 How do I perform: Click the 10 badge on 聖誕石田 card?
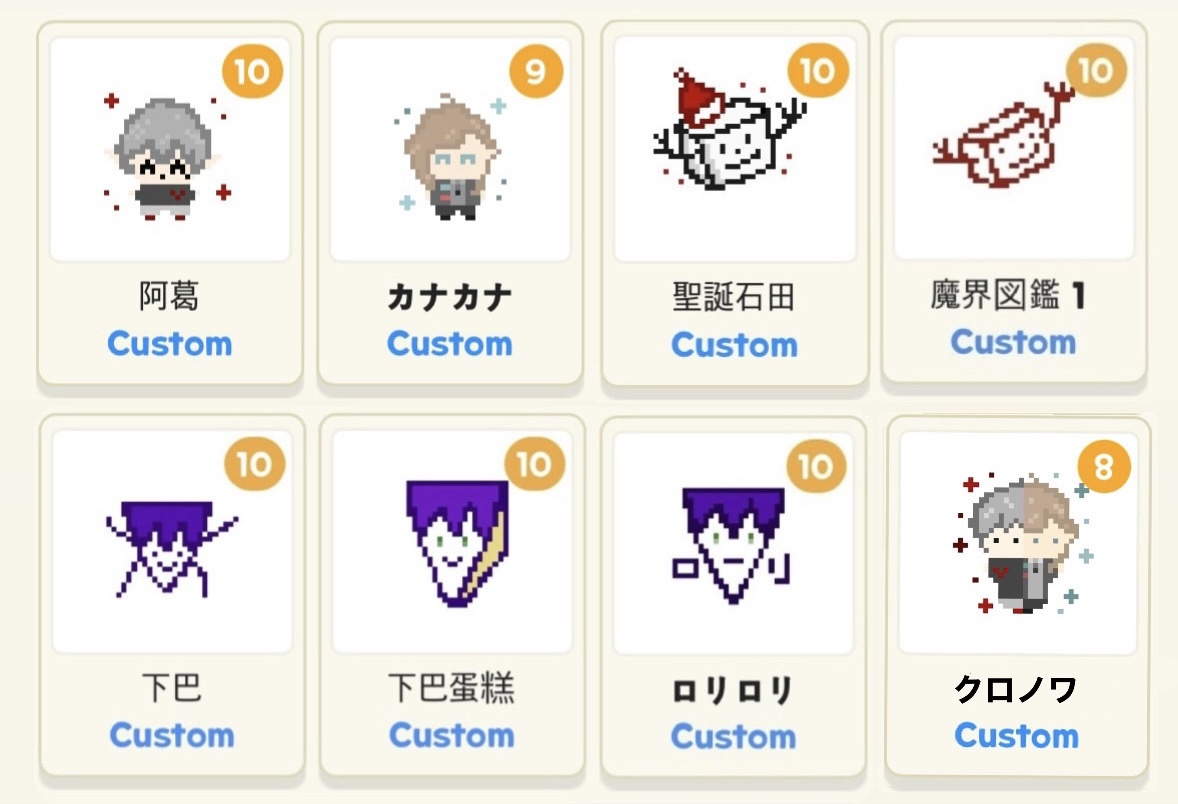[x=818, y=71]
